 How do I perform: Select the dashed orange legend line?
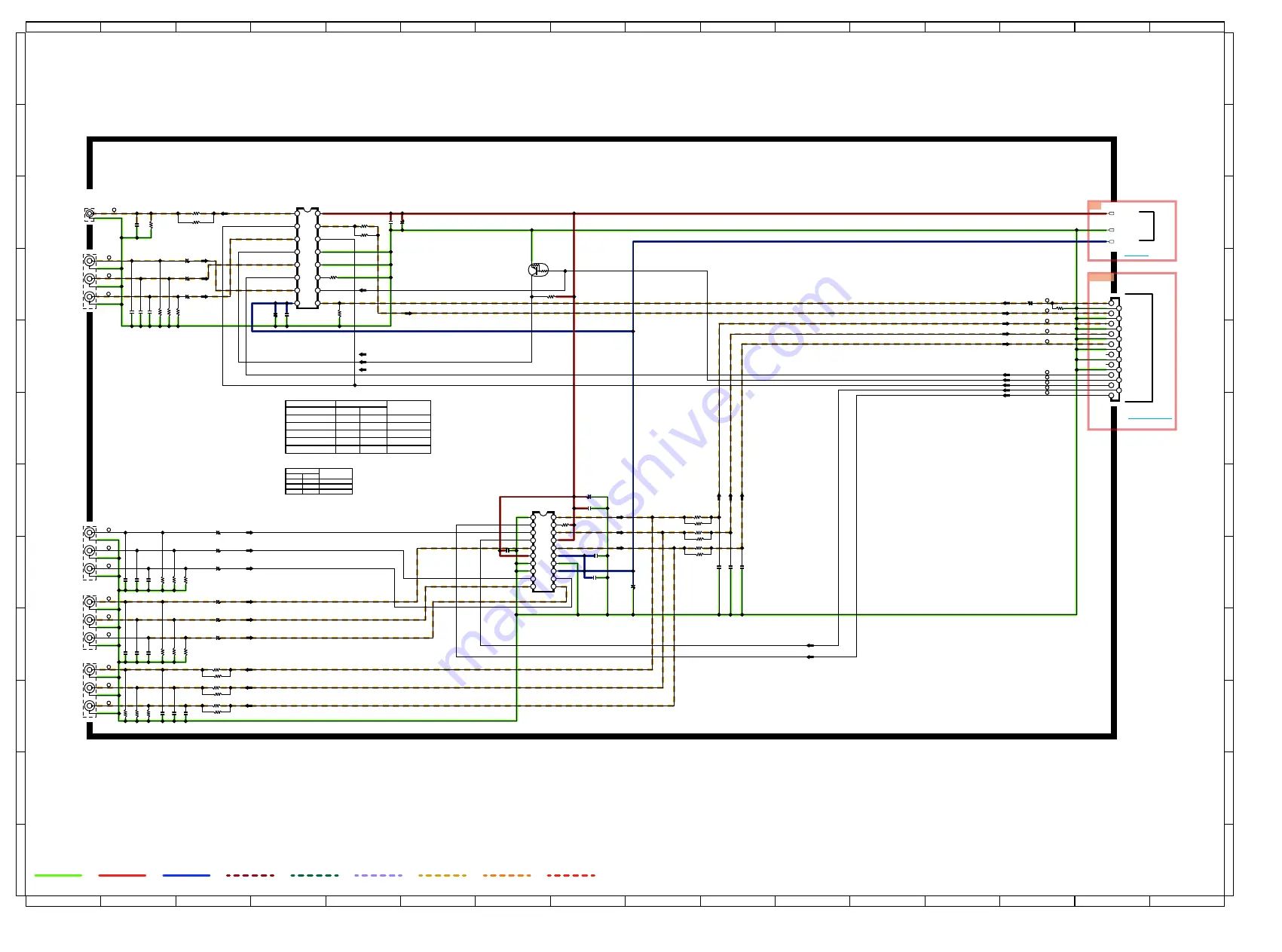point(506,875)
